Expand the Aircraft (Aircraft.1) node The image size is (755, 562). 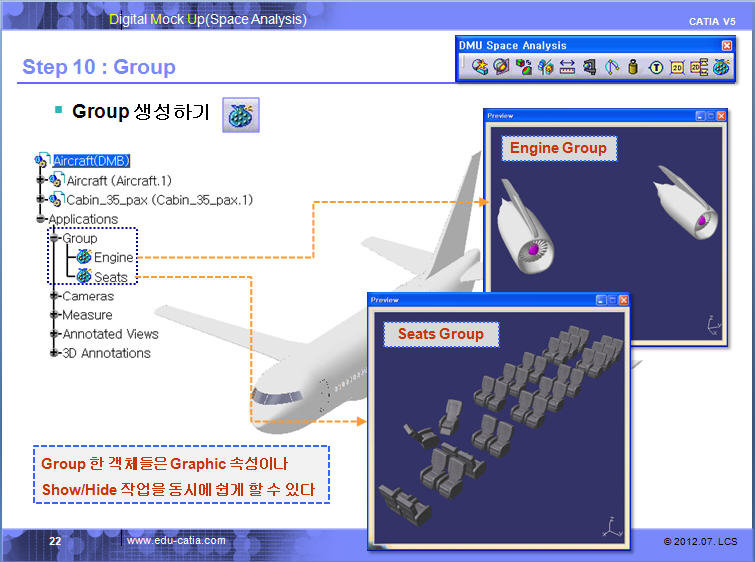(x=41, y=180)
